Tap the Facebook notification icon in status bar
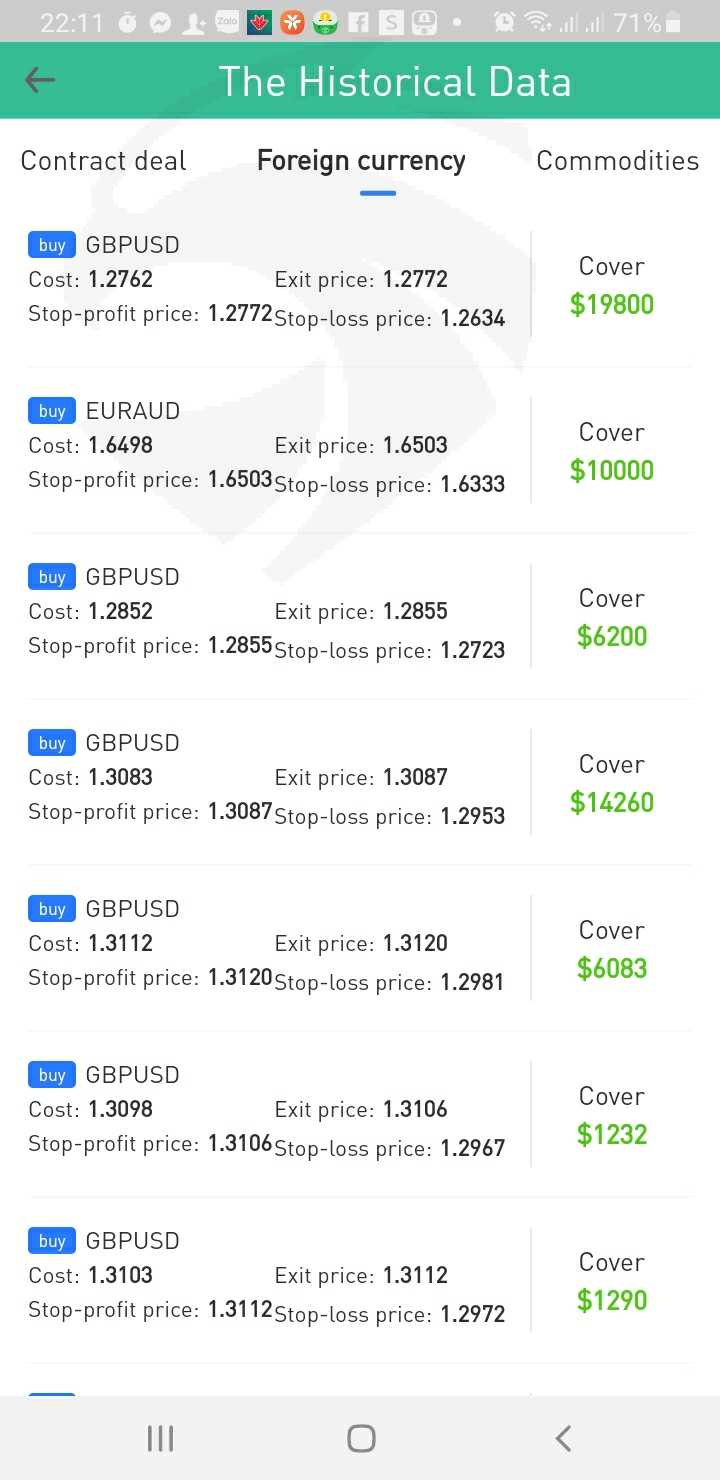 click(x=358, y=22)
